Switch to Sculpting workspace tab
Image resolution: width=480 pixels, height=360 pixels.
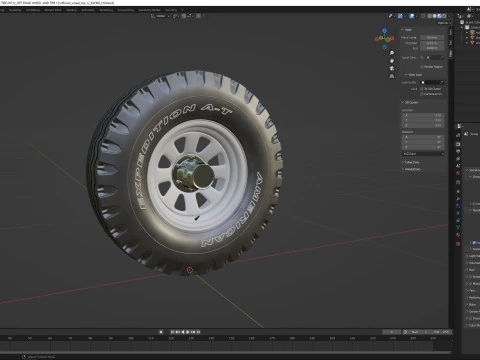coord(15,10)
